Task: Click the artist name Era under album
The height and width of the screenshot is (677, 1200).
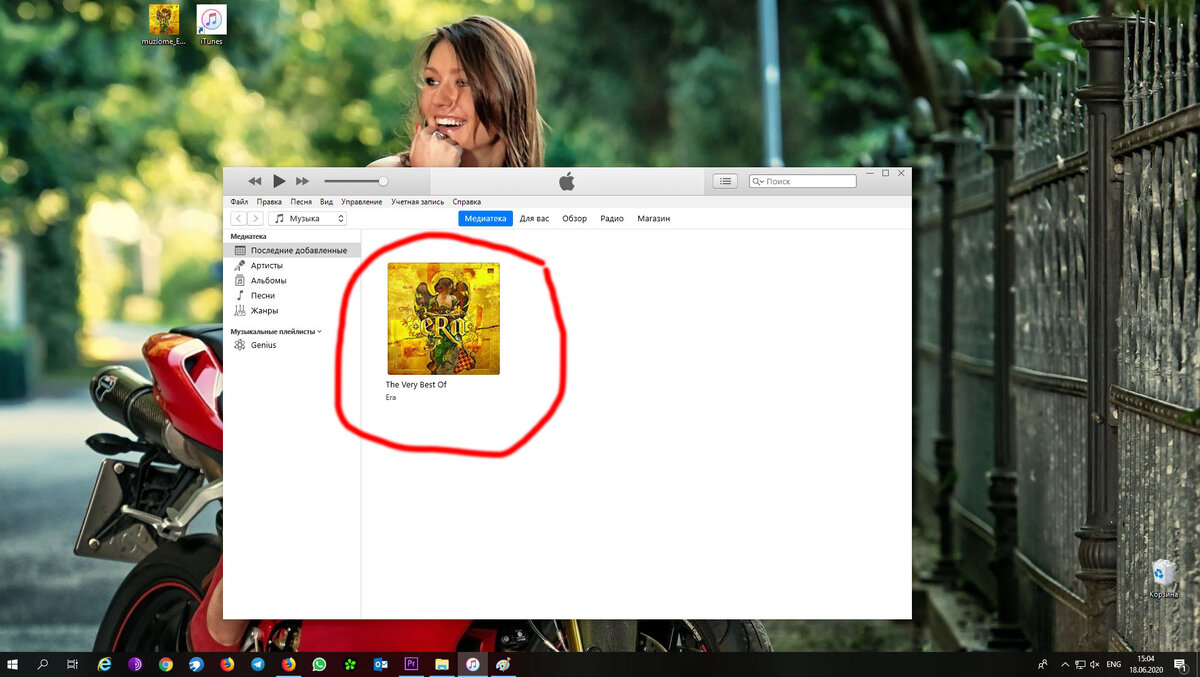Action: tap(391, 397)
